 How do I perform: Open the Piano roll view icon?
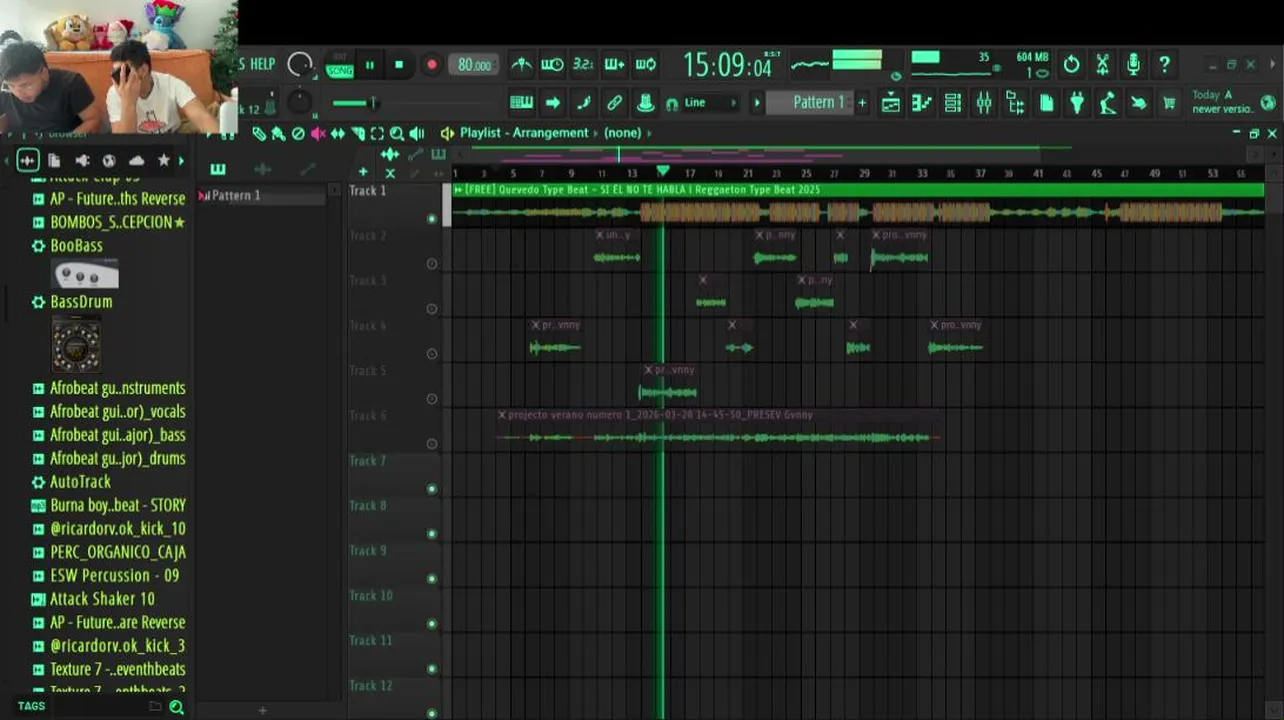(922, 103)
